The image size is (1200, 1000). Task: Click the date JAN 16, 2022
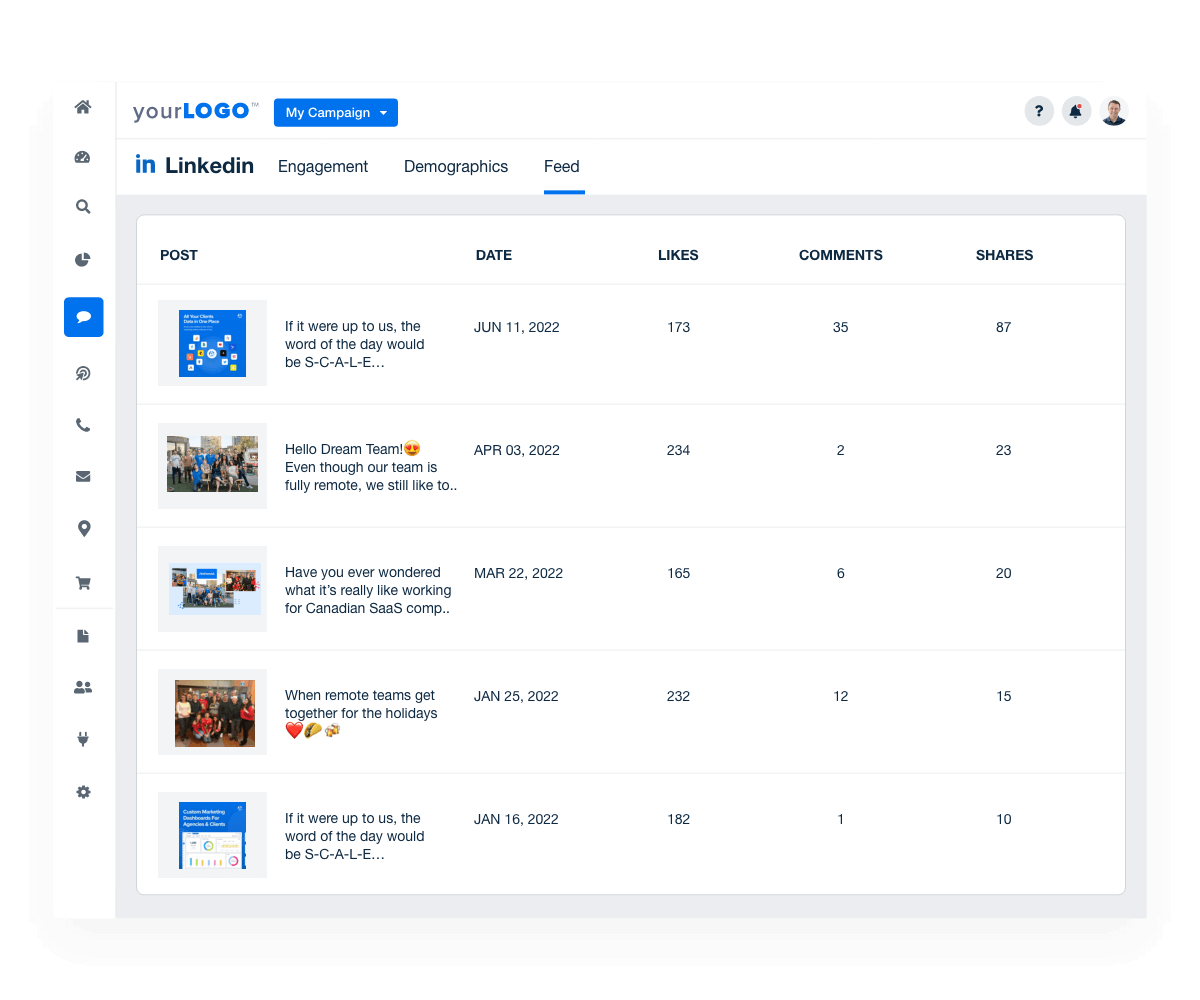pyautogui.click(x=516, y=819)
